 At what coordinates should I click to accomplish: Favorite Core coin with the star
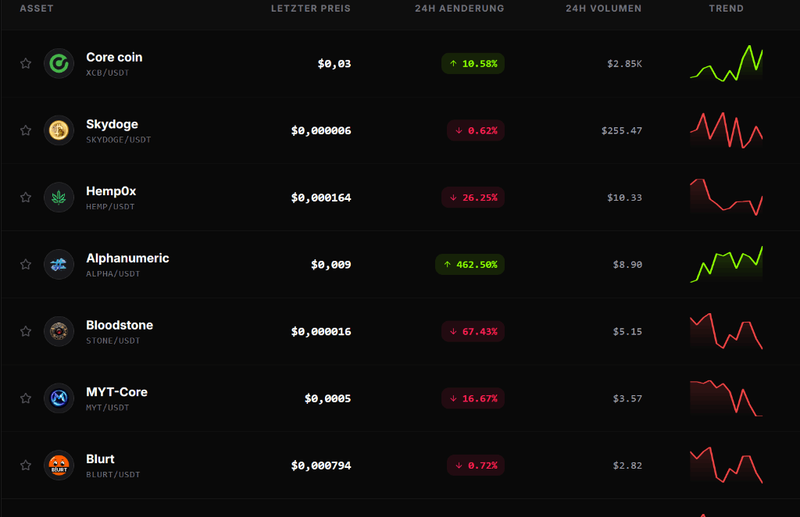tap(26, 63)
